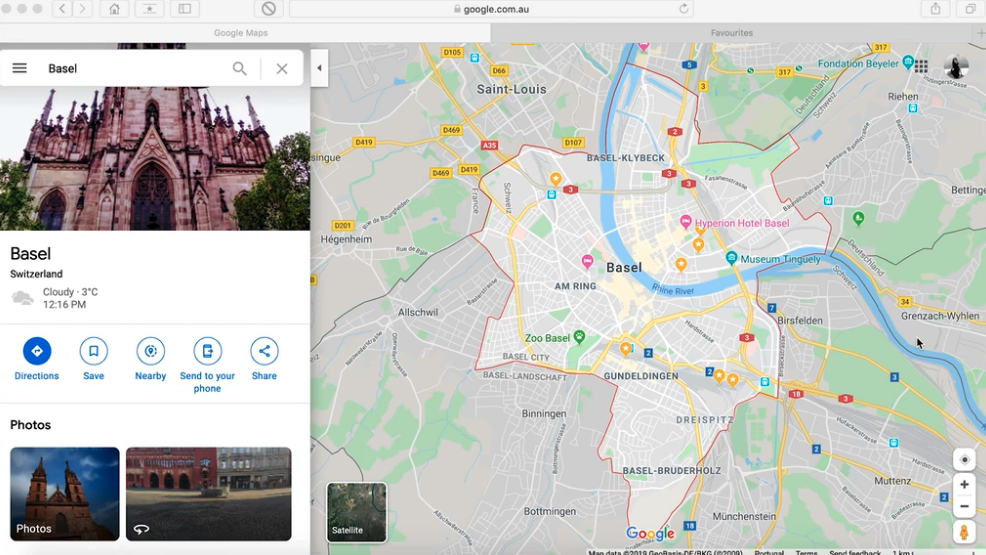
Task: Select the Zoo Basel marker
Action: (579, 337)
